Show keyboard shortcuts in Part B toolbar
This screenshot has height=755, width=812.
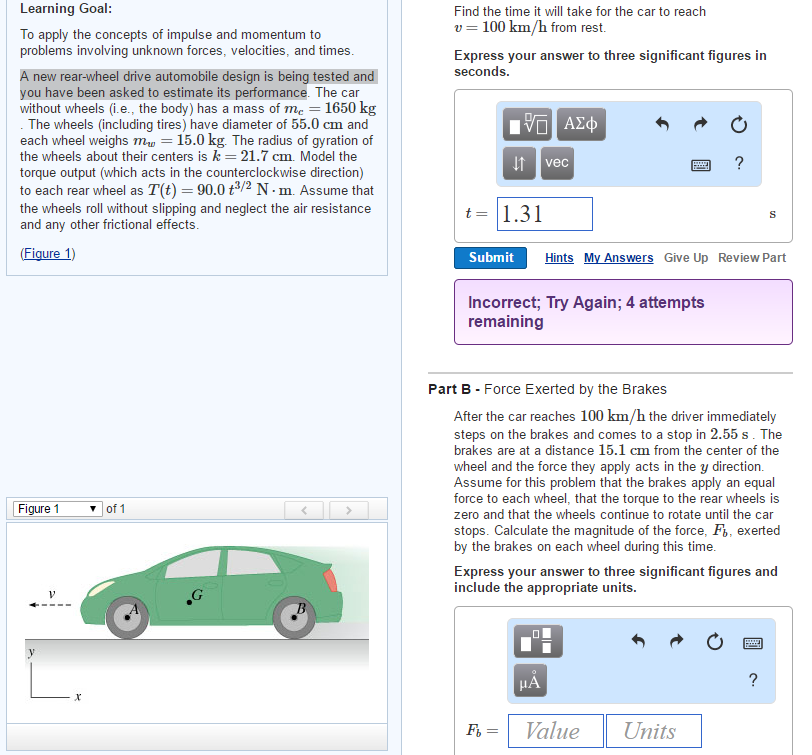[752, 641]
